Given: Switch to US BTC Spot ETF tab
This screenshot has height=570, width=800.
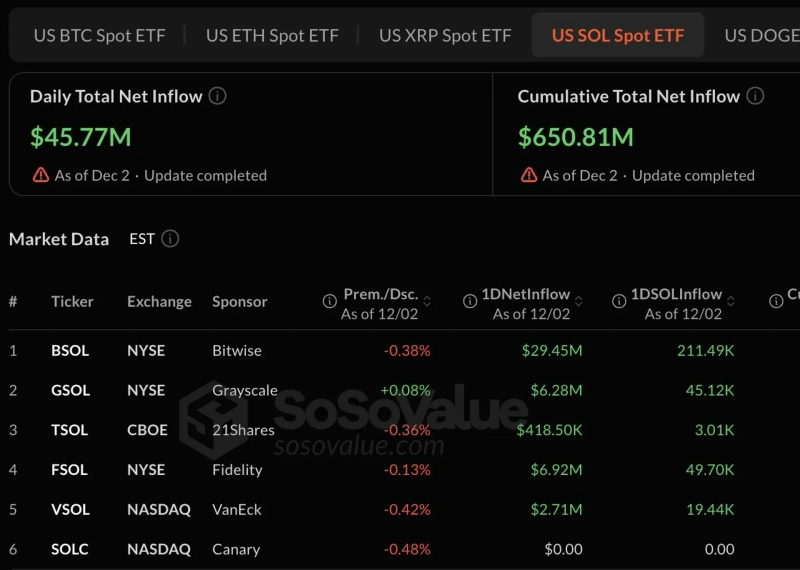Looking at the screenshot, I should [x=99, y=35].
